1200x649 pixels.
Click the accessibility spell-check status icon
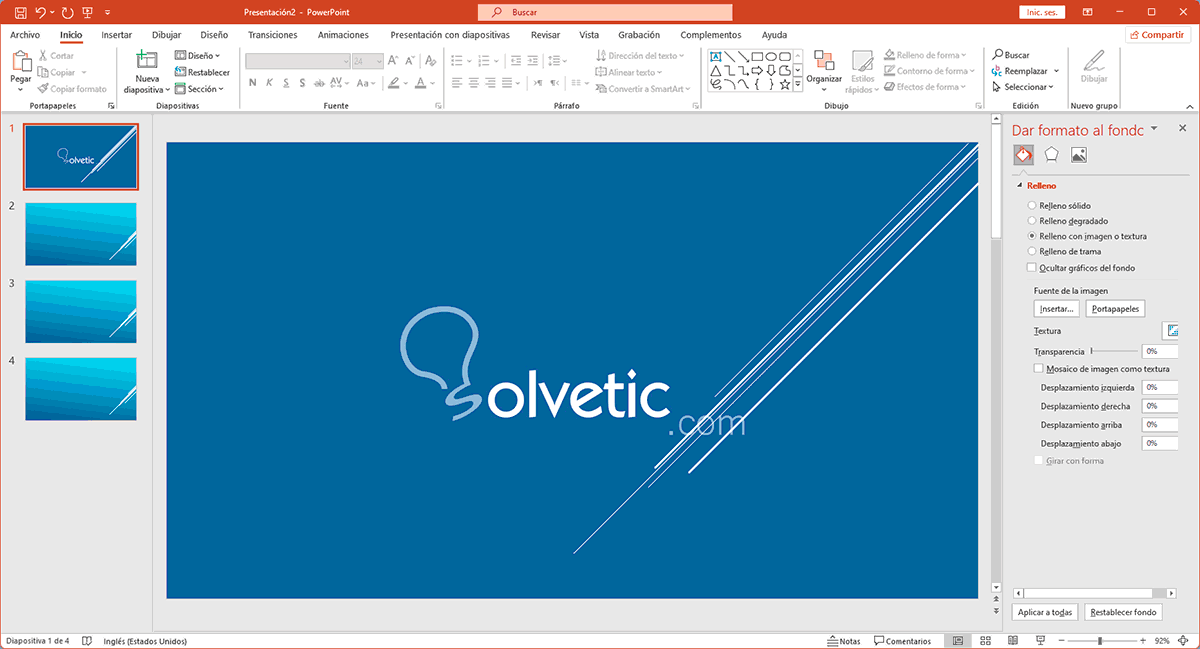[x=87, y=641]
